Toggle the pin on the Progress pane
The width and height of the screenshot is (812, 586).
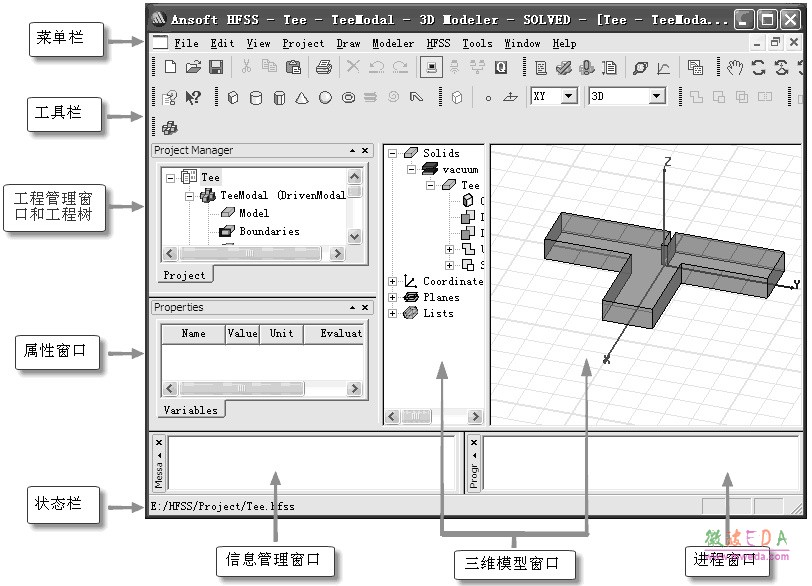474,456
